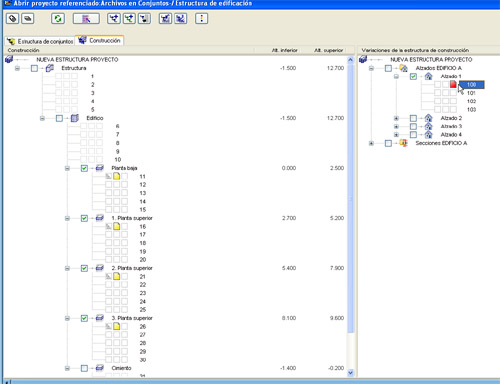Expand the Alzado 2 node
This screenshot has width=500, height=384.
(x=396, y=118)
